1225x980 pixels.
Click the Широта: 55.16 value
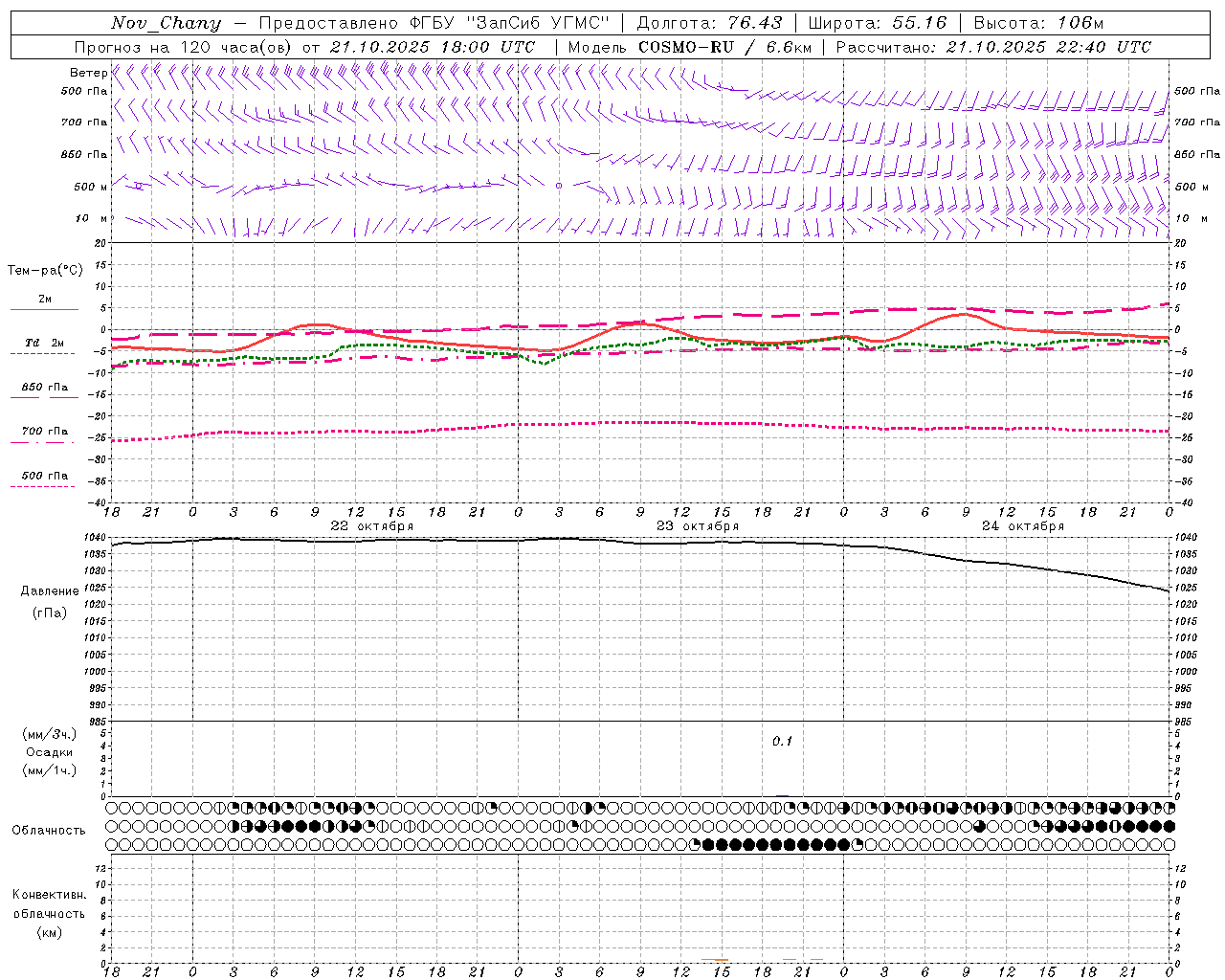(x=877, y=23)
